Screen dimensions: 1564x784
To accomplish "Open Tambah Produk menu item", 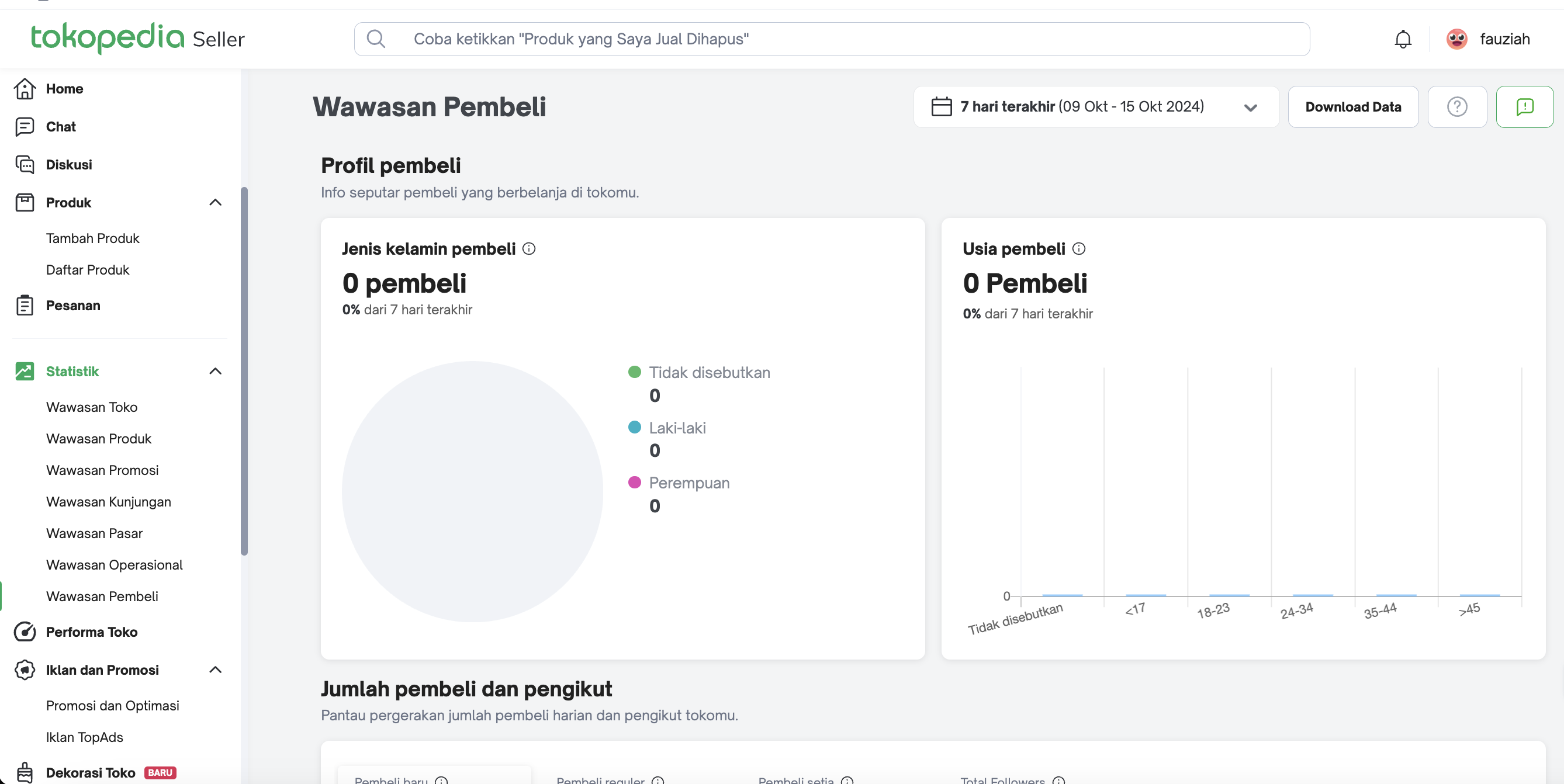I will point(92,238).
